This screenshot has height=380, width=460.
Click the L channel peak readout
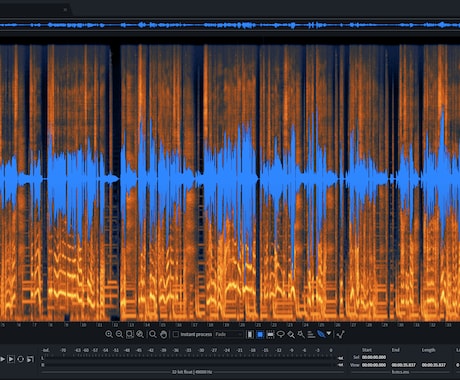340,358
